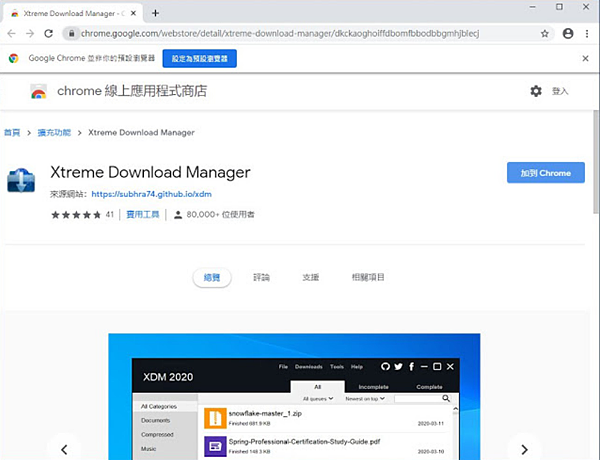
Task: Select Documents in XDM sidebar
Action: click(155, 420)
